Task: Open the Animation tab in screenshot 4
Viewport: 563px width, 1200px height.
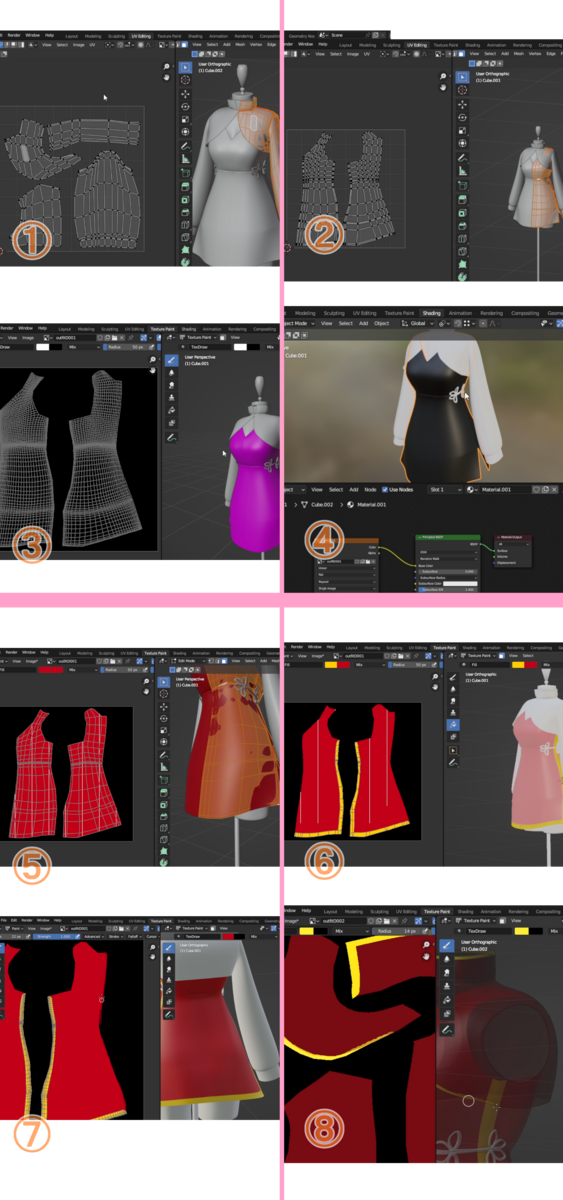Action: [x=460, y=313]
